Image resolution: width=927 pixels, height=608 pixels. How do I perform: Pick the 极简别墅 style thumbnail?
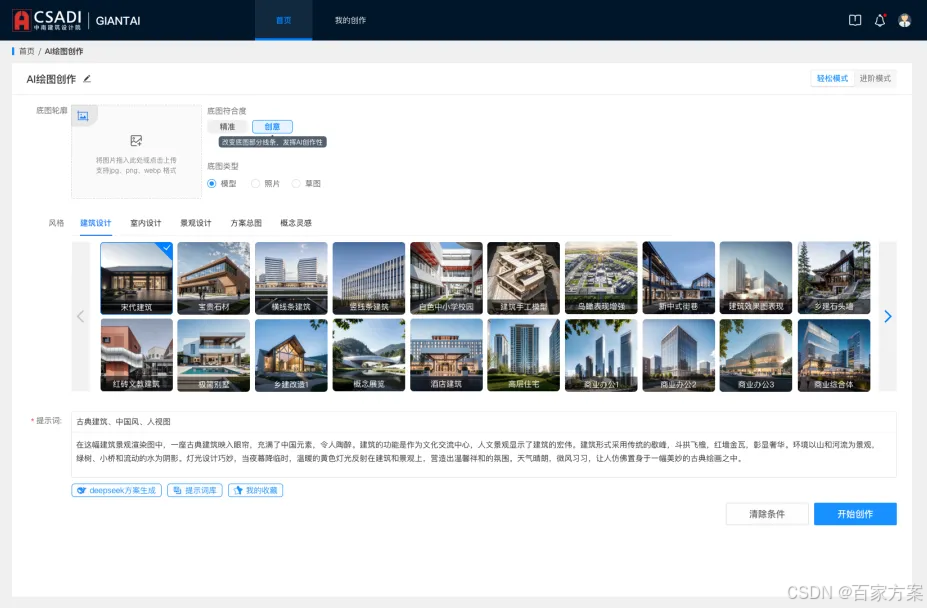pyautogui.click(x=213, y=355)
